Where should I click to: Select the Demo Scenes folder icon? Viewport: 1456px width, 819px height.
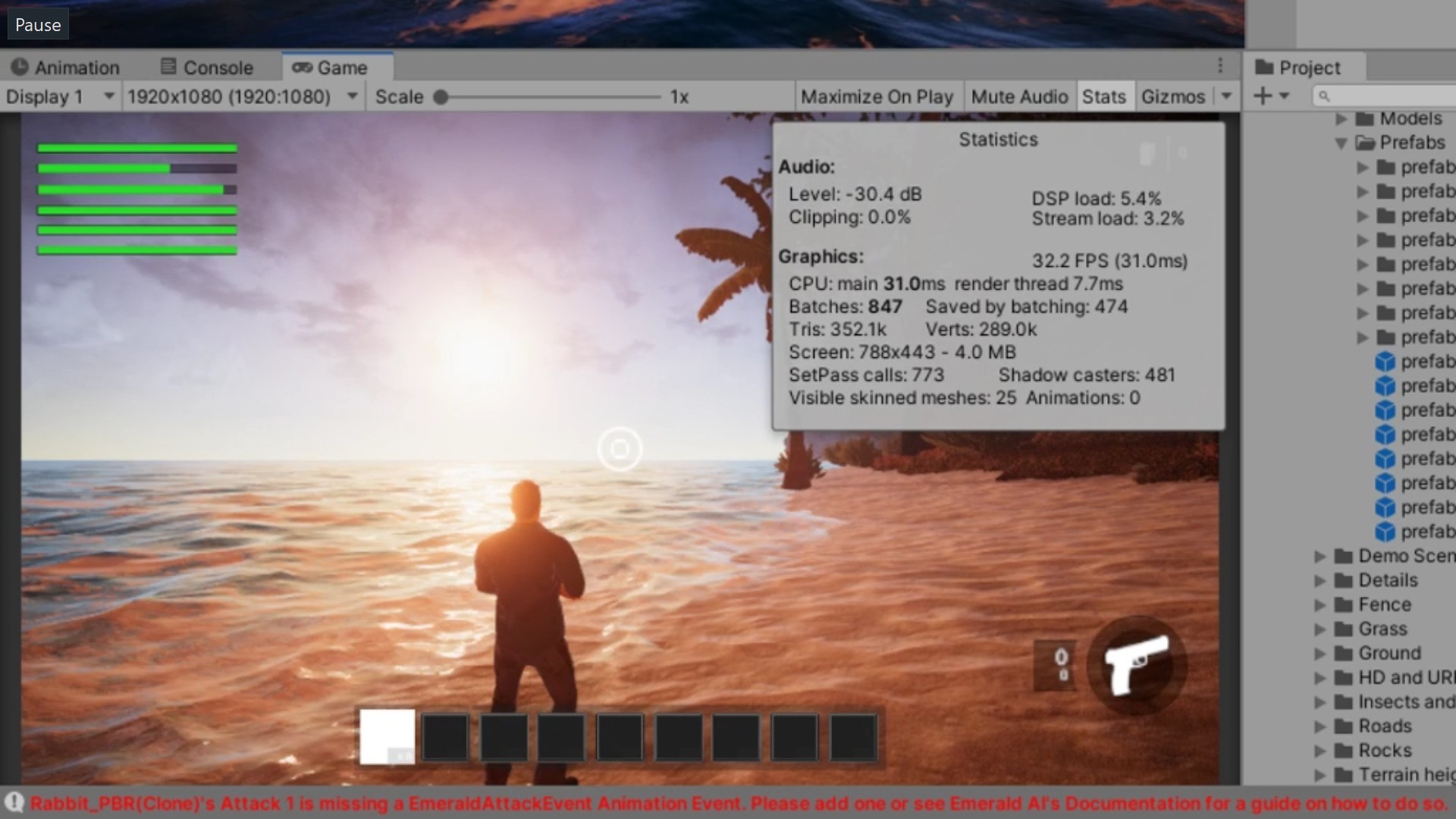click(x=1344, y=556)
